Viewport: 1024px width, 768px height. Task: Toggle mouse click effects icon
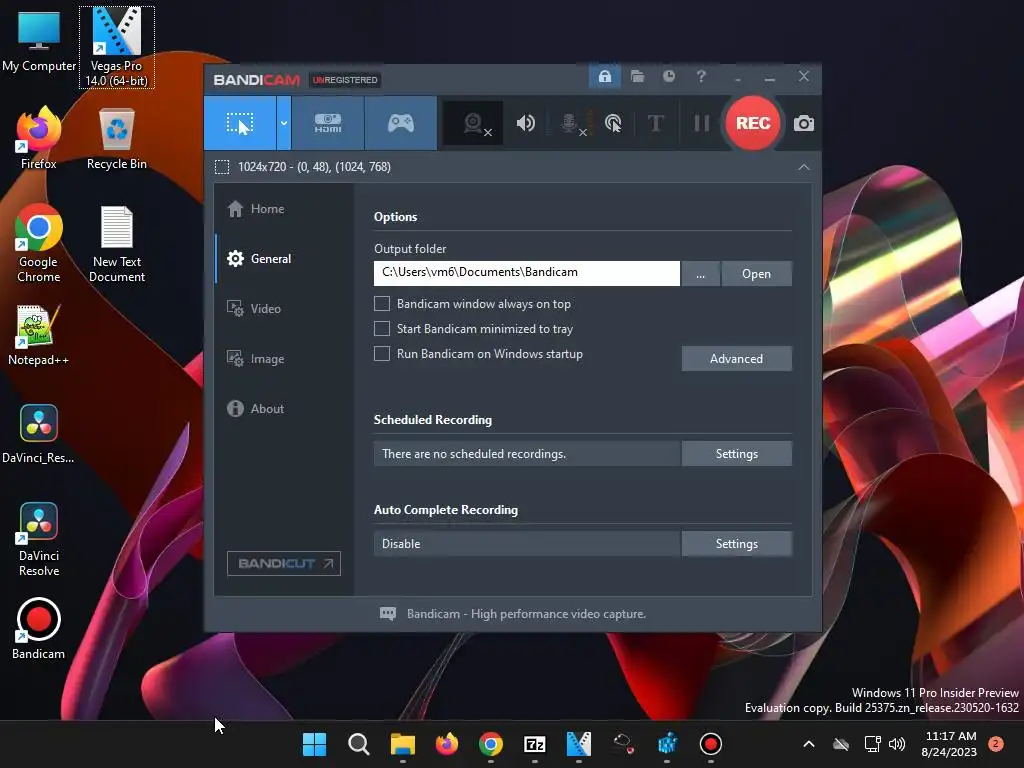pos(613,123)
